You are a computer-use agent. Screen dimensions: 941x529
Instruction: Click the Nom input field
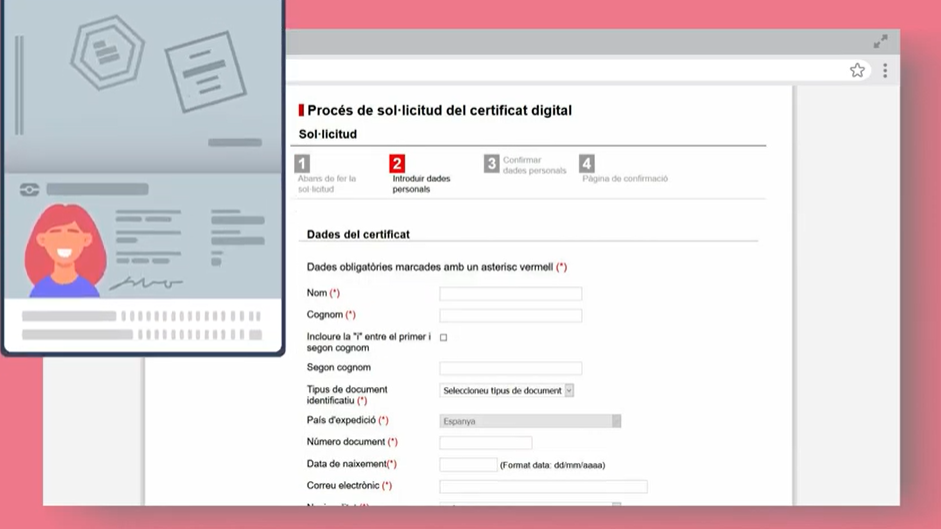point(510,294)
